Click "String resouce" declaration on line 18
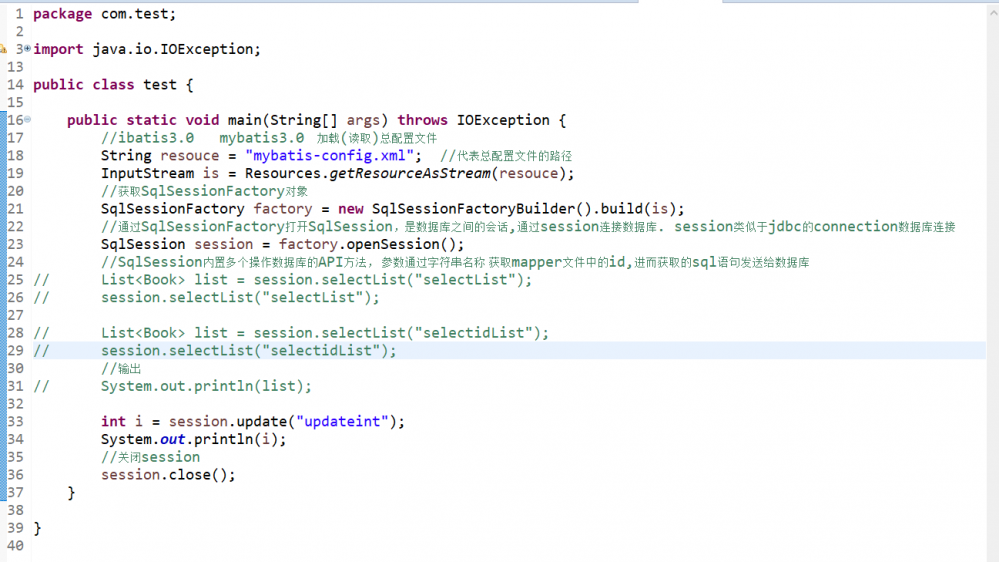Viewport: 999px width, 562px height. 160,155
